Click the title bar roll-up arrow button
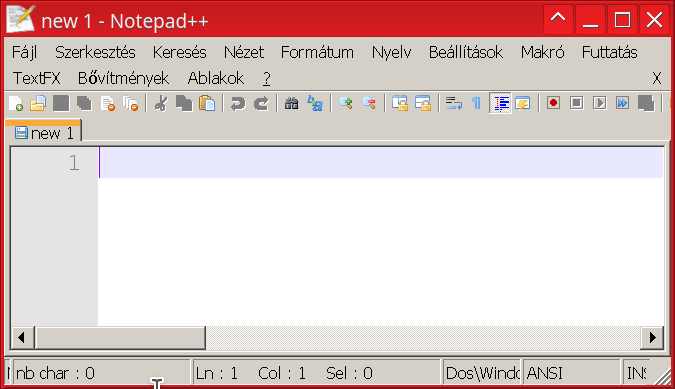The height and width of the screenshot is (389, 675). [558, 19]
